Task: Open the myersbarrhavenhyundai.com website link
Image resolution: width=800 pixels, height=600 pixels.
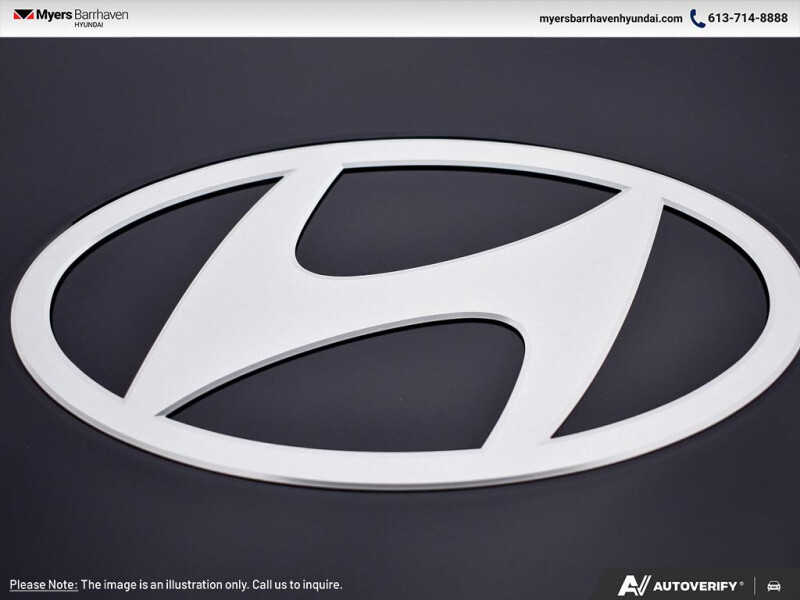Action: (x=610, y=18)
